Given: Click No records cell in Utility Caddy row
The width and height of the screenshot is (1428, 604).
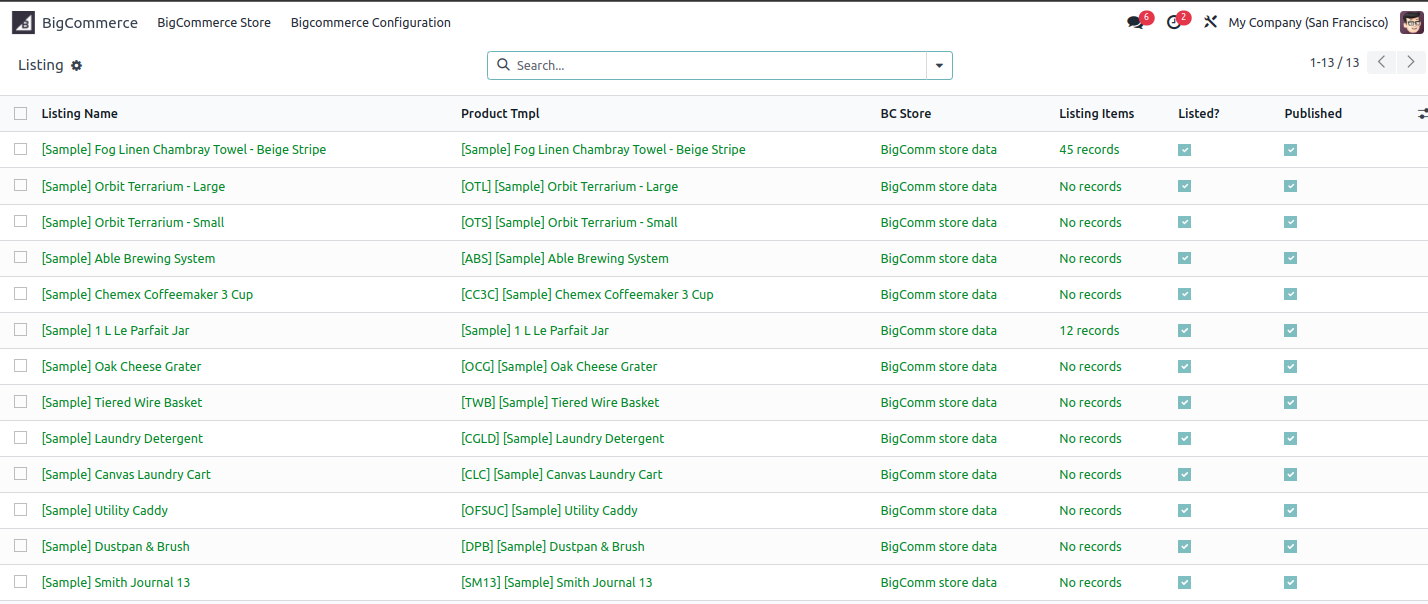Looking at the screenshot, I should click(1090, 510).
